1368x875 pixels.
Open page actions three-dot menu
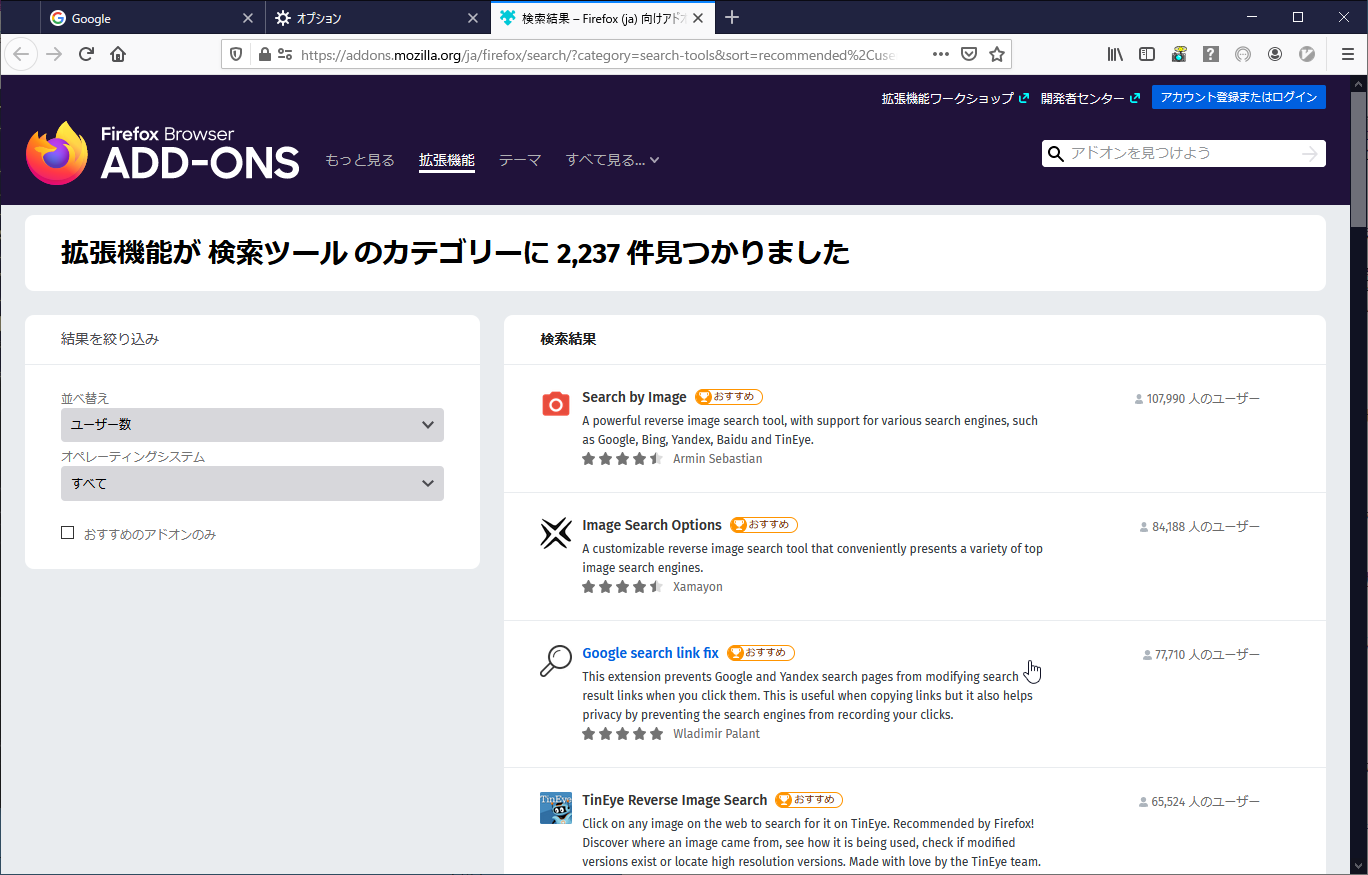pyautogui.click(x=941, y=54)
